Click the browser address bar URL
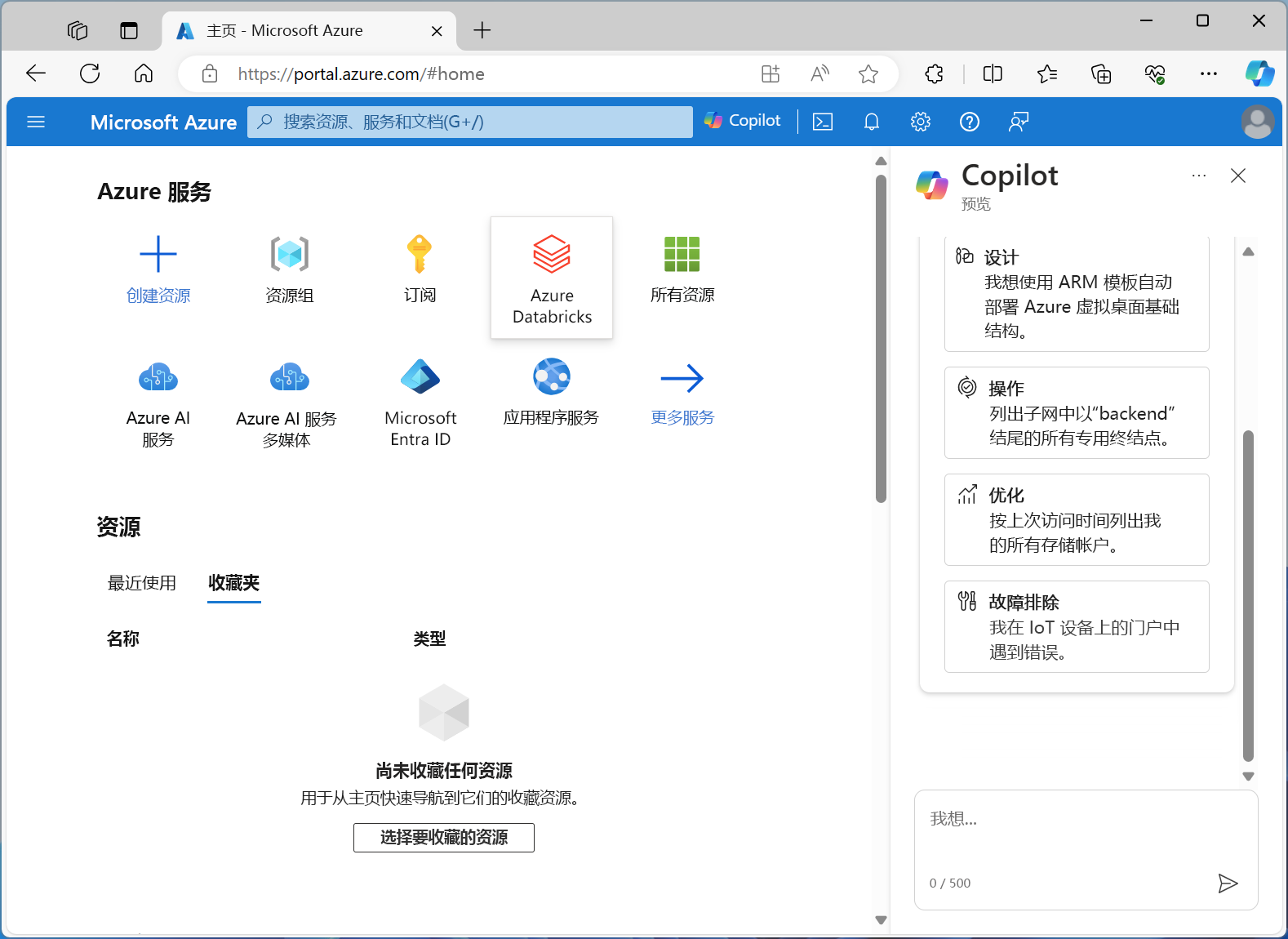Viewport: 1288px width, 939px height. tap(362, 74)
